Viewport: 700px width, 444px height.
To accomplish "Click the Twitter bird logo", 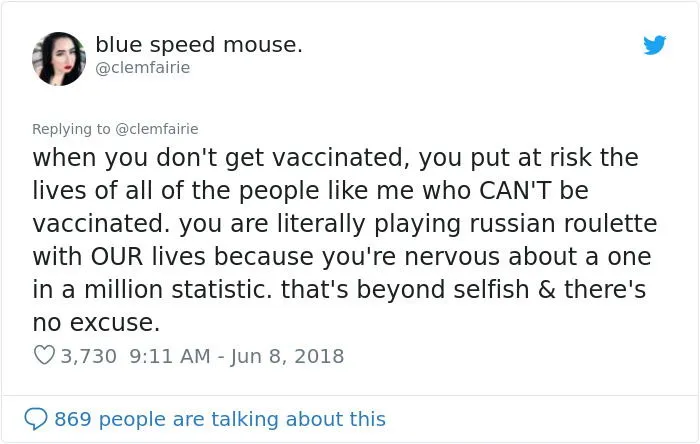I will (655, 46).
